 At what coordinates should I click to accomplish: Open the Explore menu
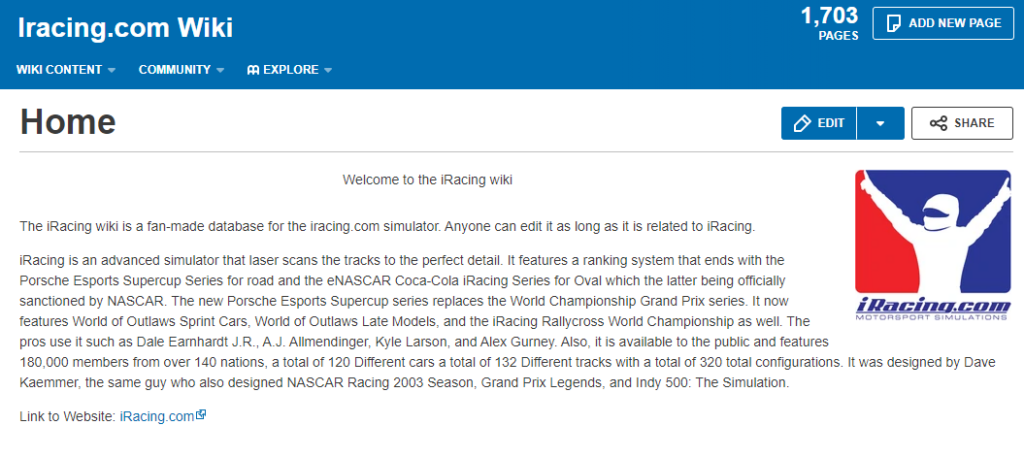point(291,70)
